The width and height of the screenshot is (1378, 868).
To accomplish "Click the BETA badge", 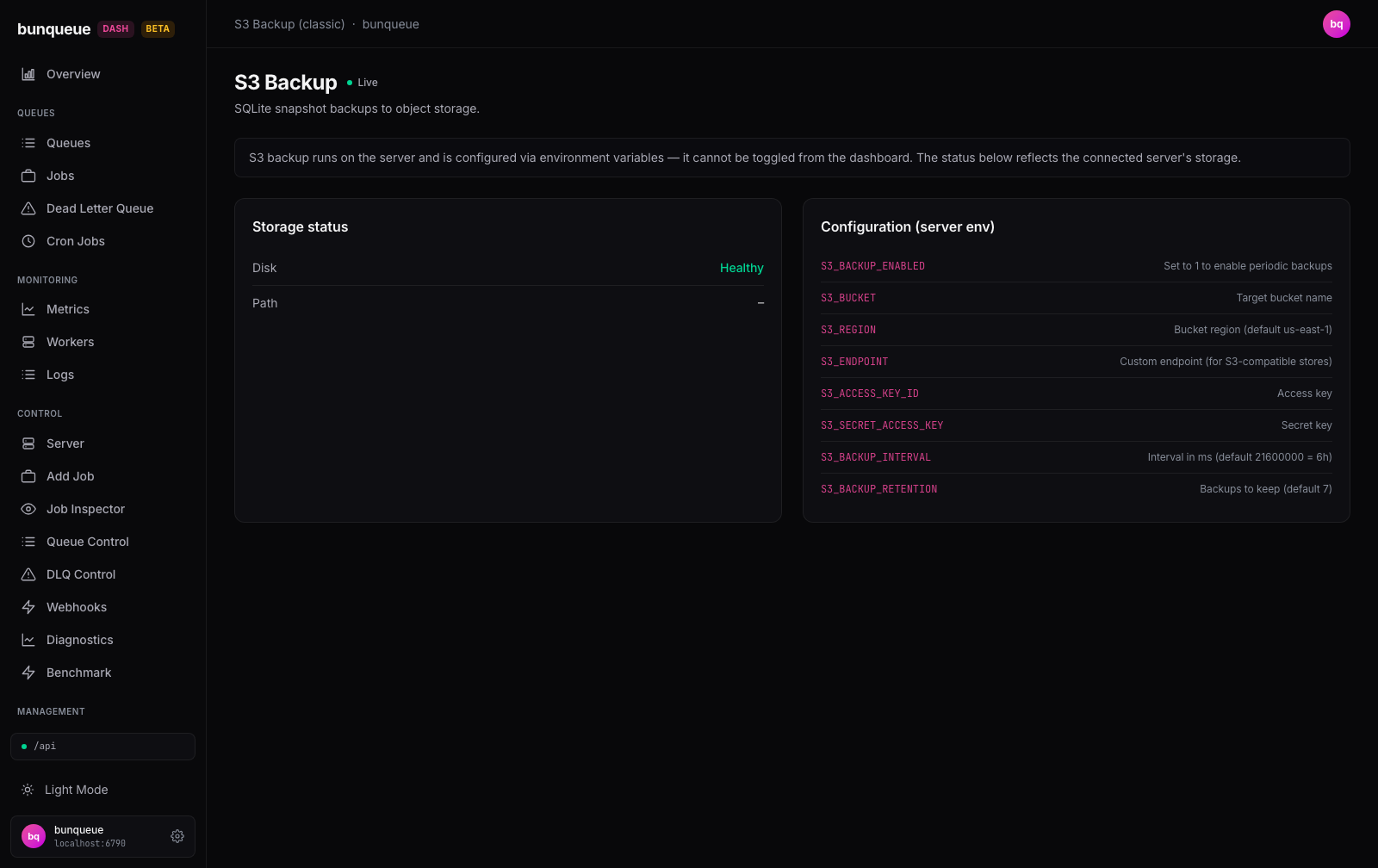I will [x=158, y=29].
